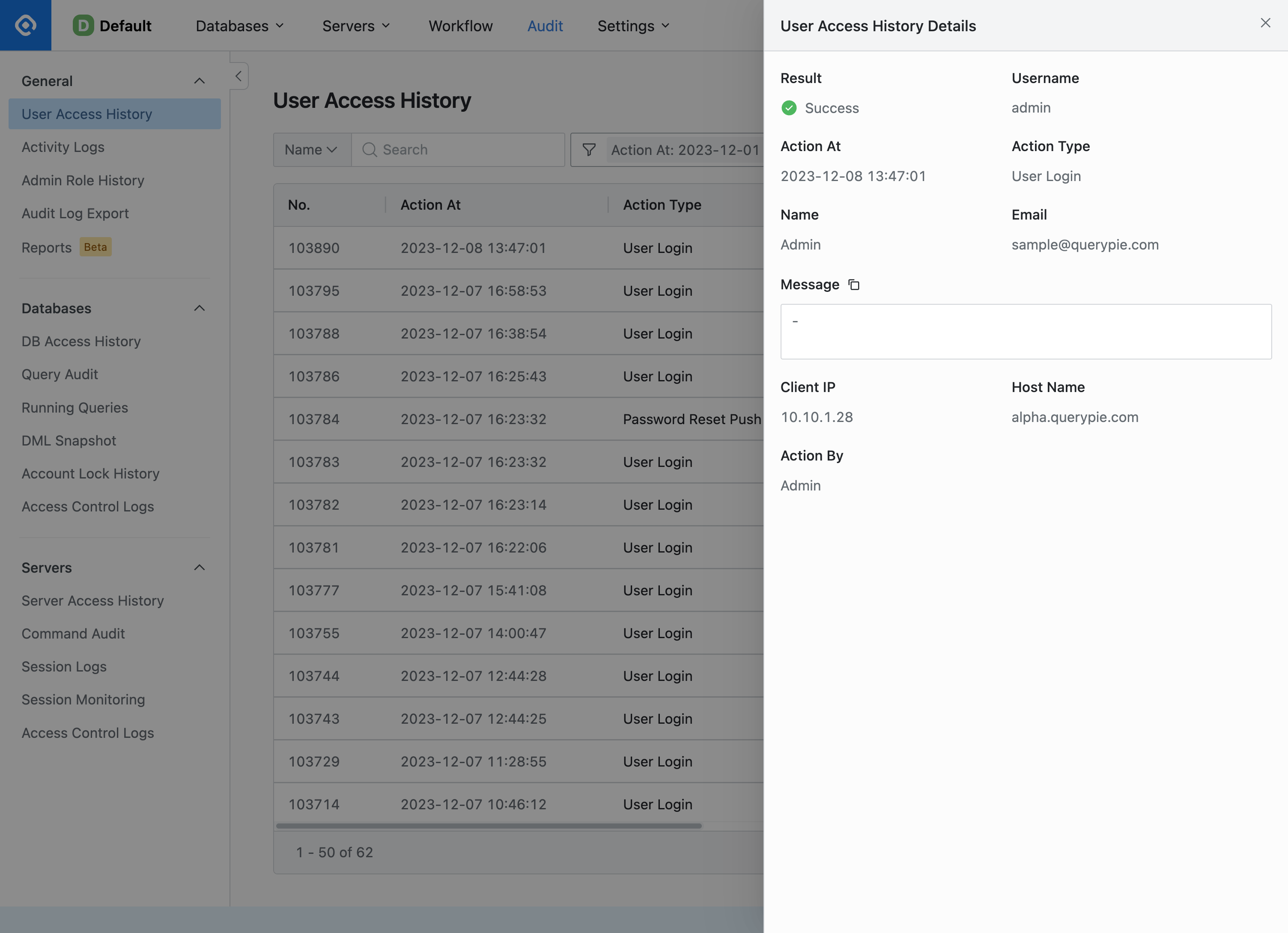Screen dimensions: 1288x933
Task: Select row number 103786
Action: [519, 376]
